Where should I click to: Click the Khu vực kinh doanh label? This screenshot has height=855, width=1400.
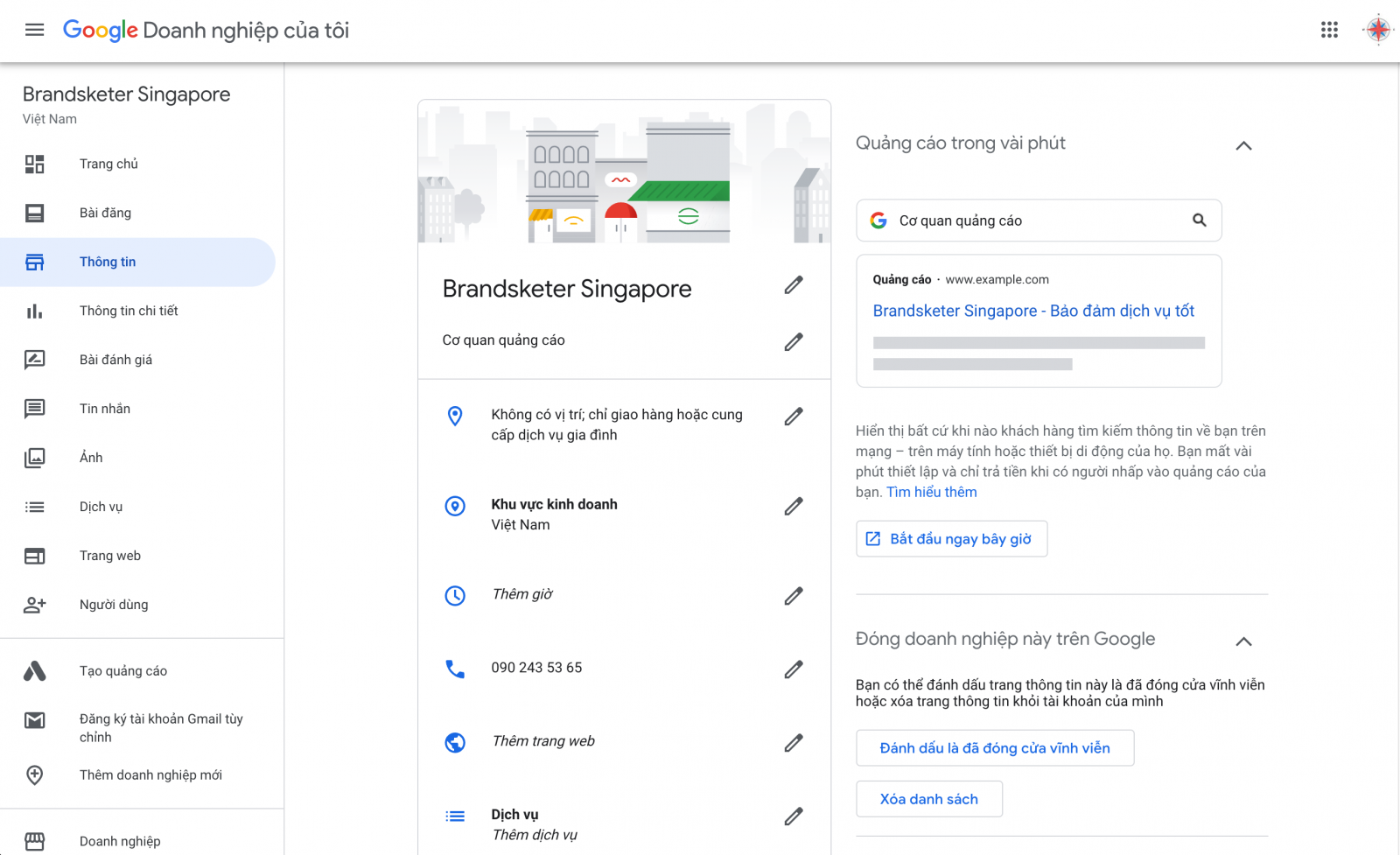(554, 504)
